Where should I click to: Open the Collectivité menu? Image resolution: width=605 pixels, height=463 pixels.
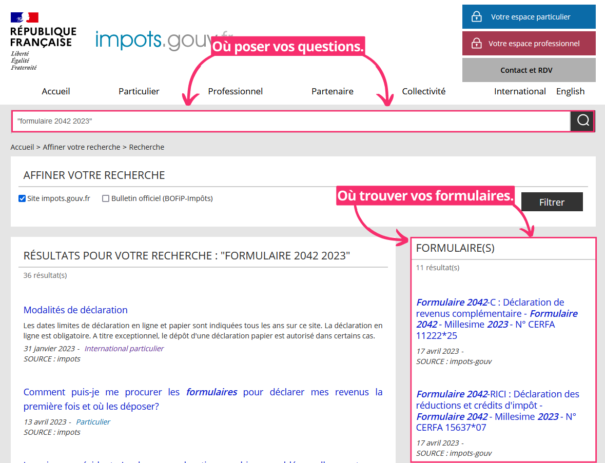[x=424, y=91]
